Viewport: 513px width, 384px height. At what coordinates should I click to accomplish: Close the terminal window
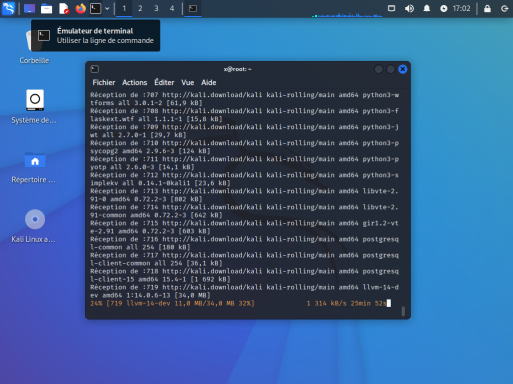pos(403,69)
